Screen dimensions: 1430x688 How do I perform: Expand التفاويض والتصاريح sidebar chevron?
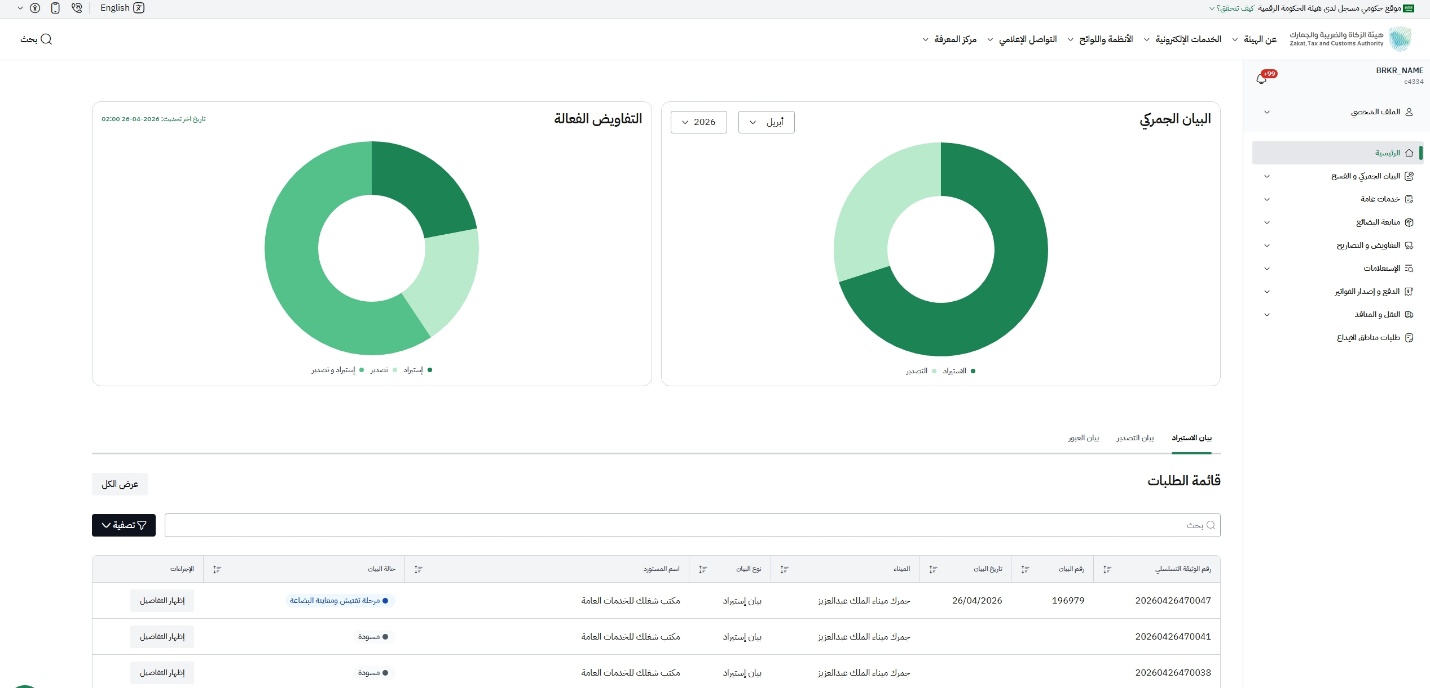pyautogui.click(x=1267, y=245)
